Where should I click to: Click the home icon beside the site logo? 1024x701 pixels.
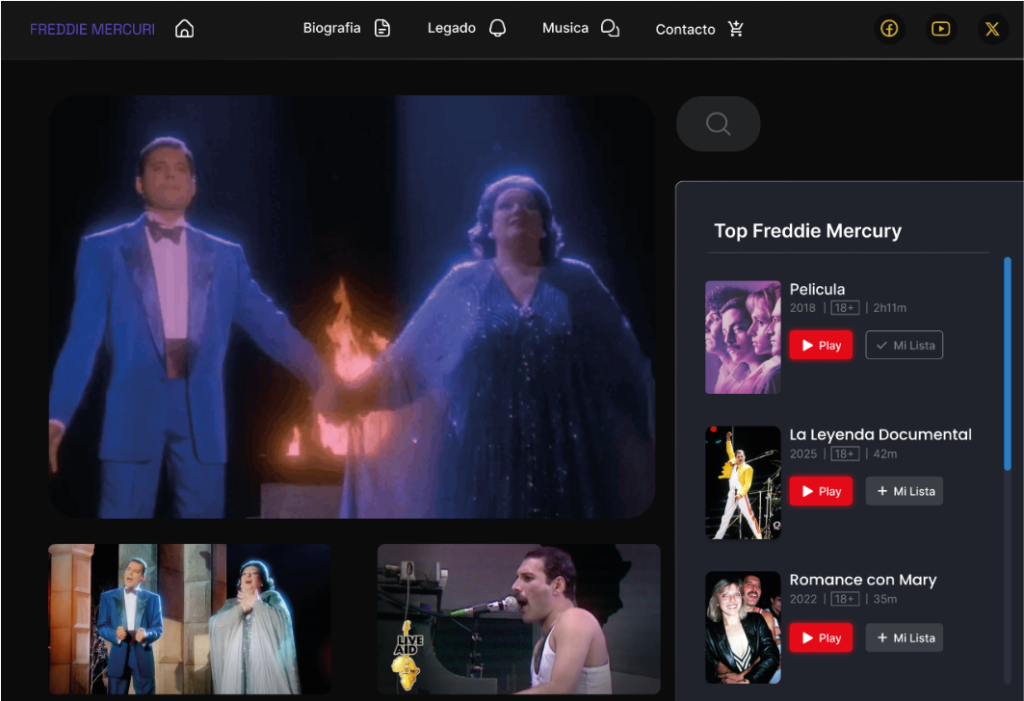184,29
